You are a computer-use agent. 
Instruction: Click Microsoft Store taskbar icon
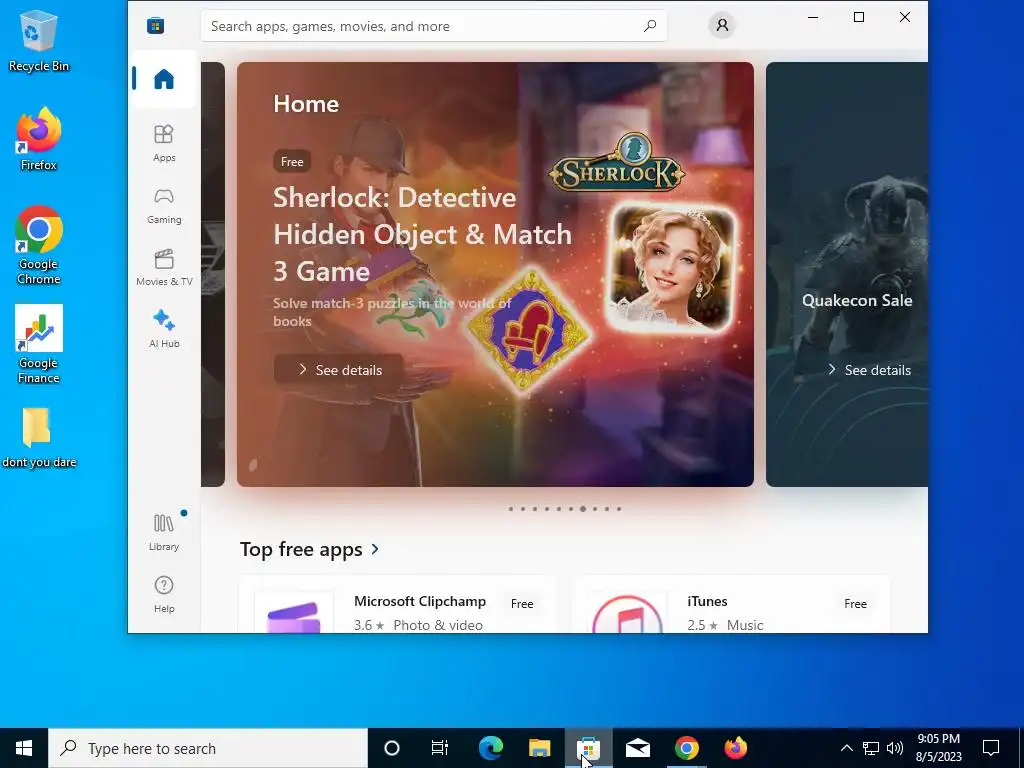tap(588, 748)
